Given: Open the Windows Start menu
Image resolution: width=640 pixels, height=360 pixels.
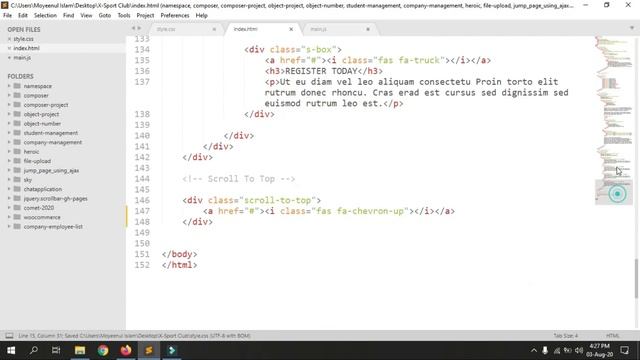Looking at the screenshot, I should [x=11, y=350].
